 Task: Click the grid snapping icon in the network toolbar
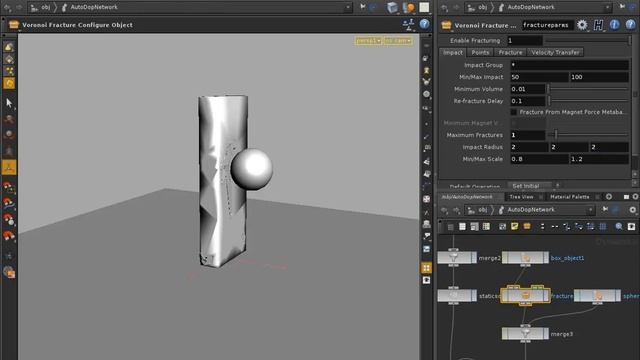pyautogui.click(x=602, y=227)
